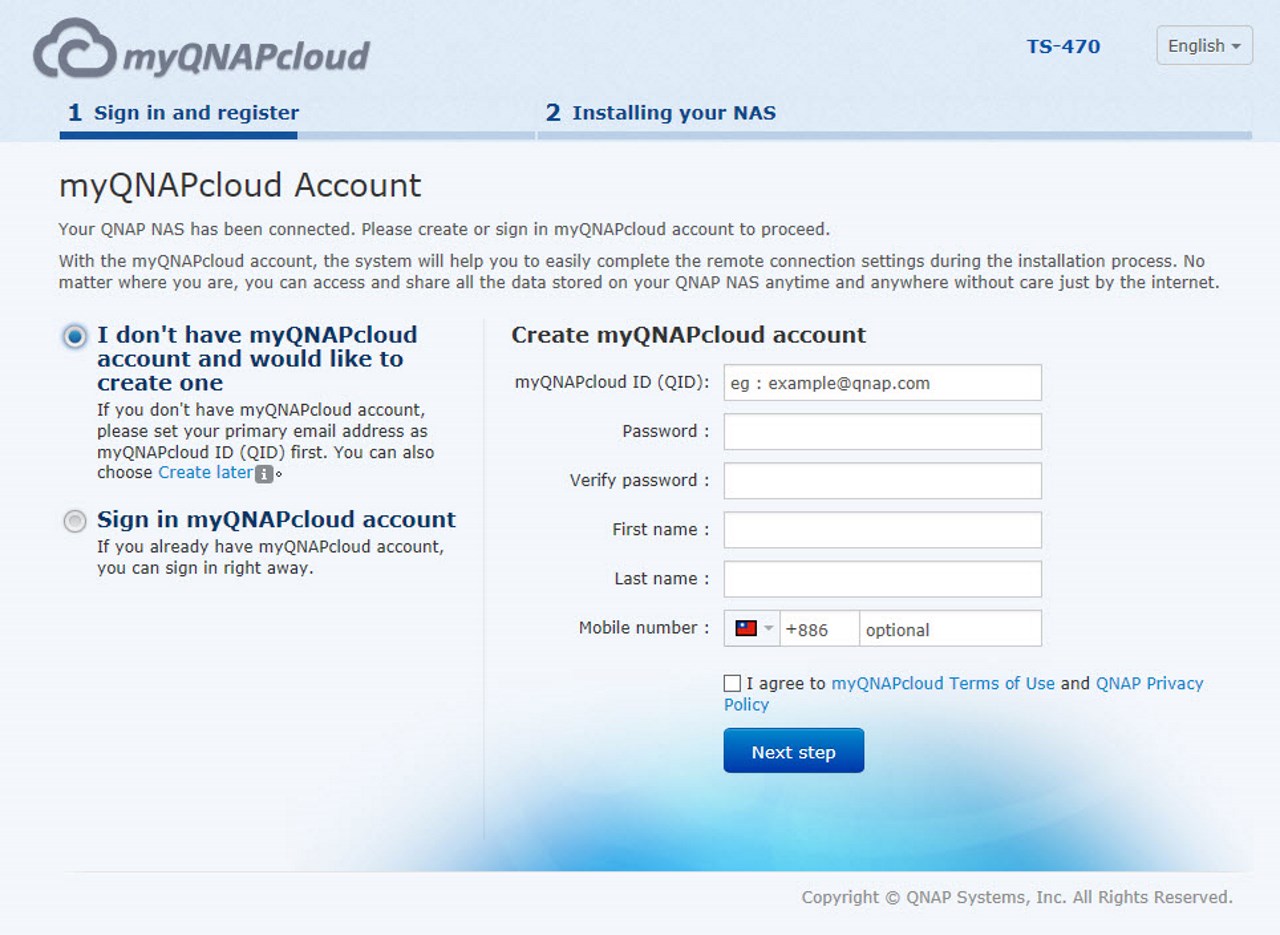
Task: Select the create new account radio option
Action: (x=75, y=337)
